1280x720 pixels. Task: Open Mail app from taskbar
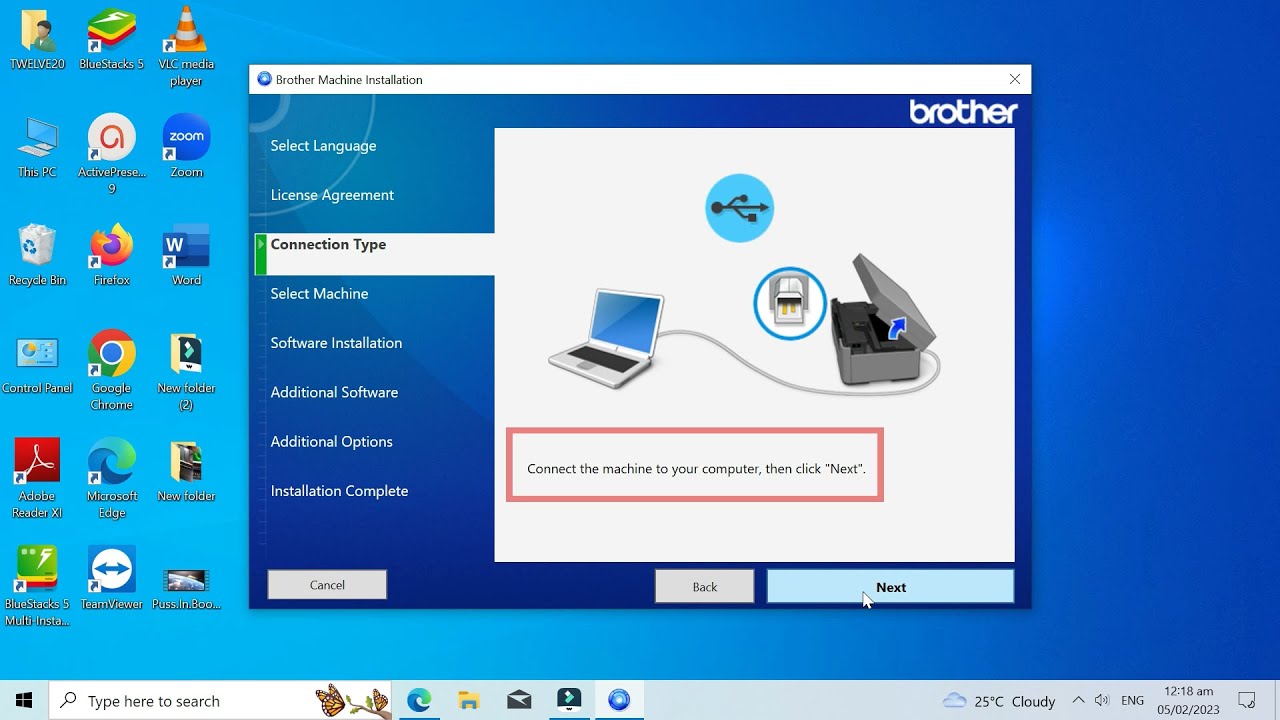pos(519,700)
